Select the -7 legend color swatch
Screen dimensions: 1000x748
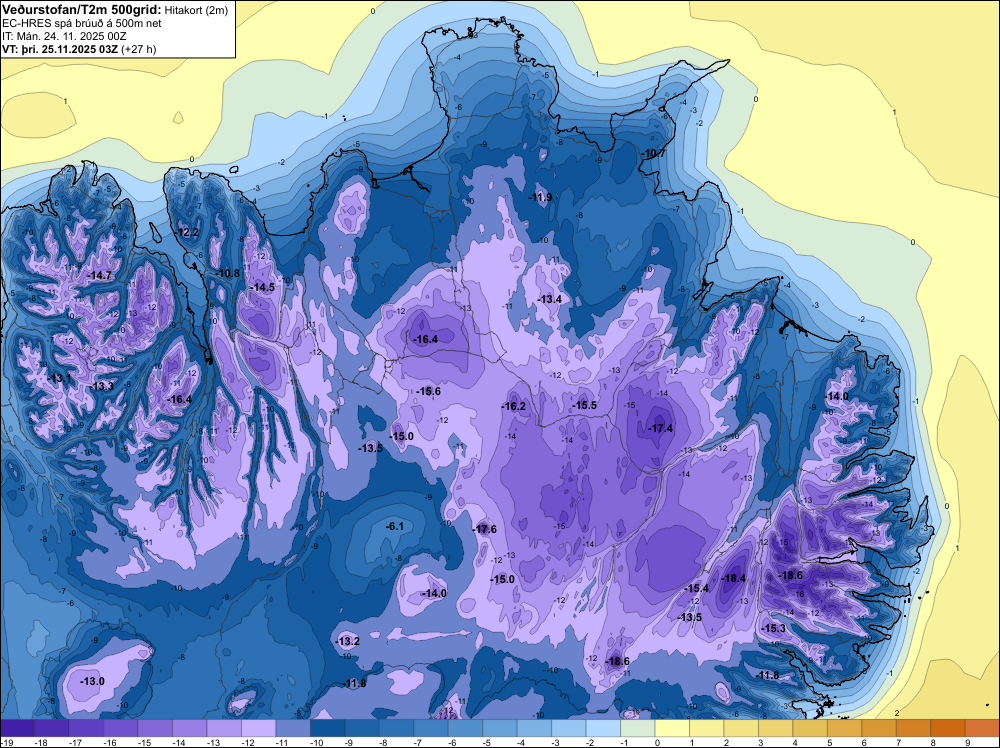(x=430, y=728)
